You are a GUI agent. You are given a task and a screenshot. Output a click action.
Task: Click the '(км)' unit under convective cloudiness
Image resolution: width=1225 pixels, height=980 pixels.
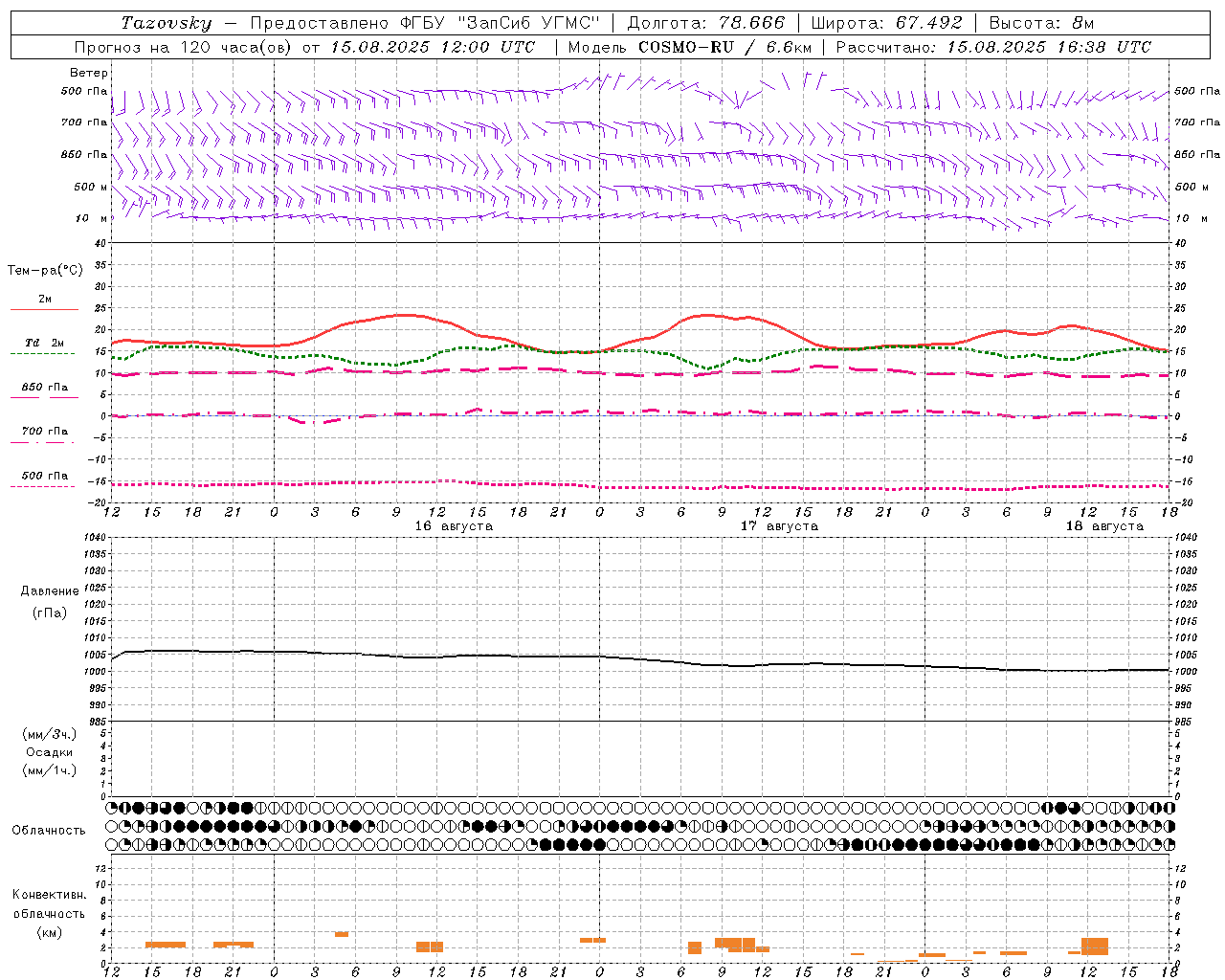(x=50, y=931)
